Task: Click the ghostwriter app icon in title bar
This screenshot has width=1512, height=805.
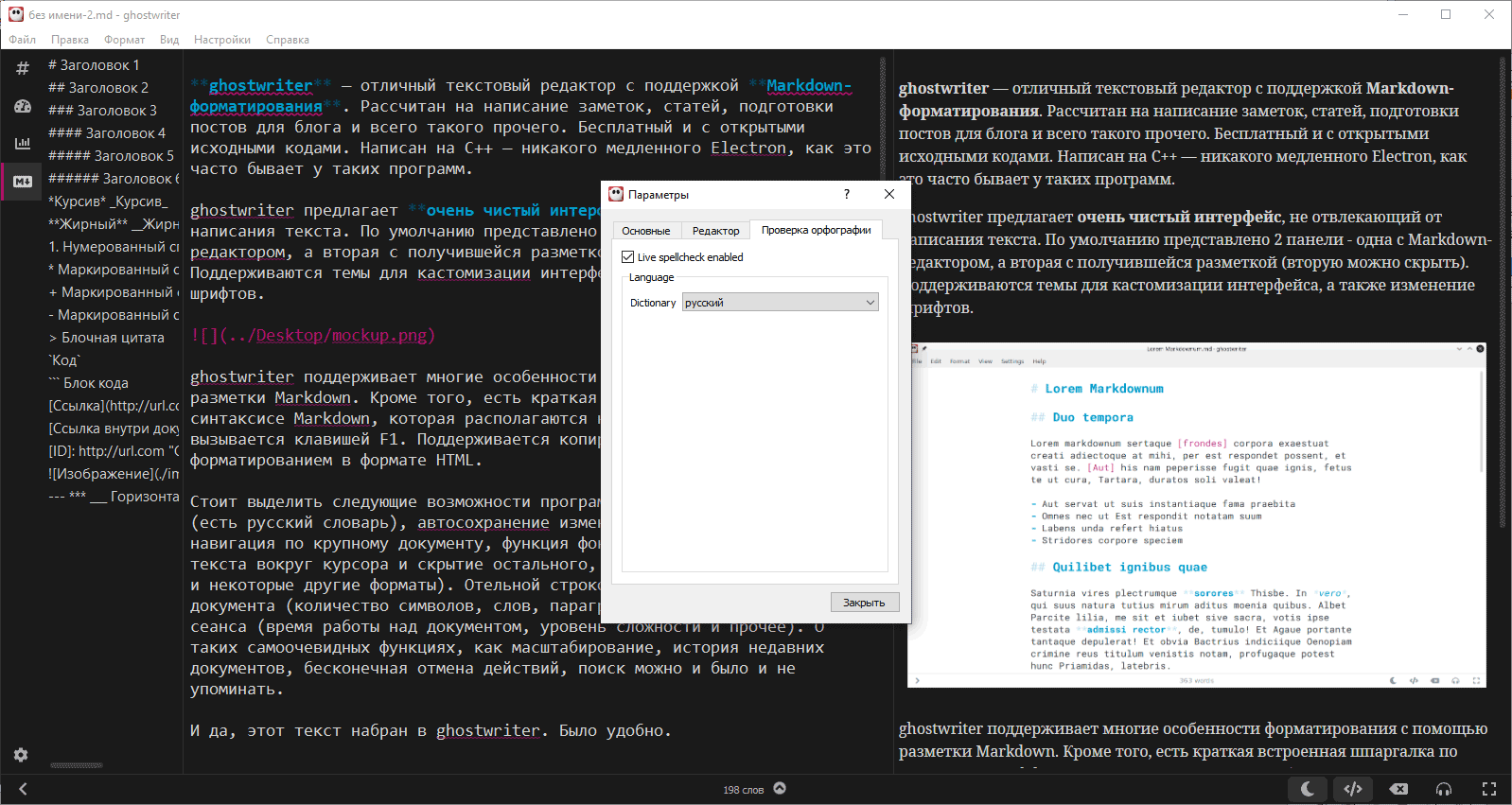Action: pos(16,14)
